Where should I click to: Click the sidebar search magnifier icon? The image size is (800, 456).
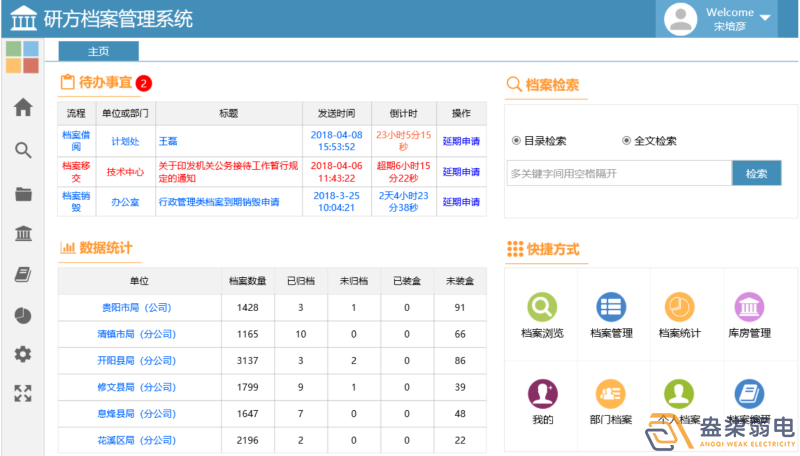point(22,150)
